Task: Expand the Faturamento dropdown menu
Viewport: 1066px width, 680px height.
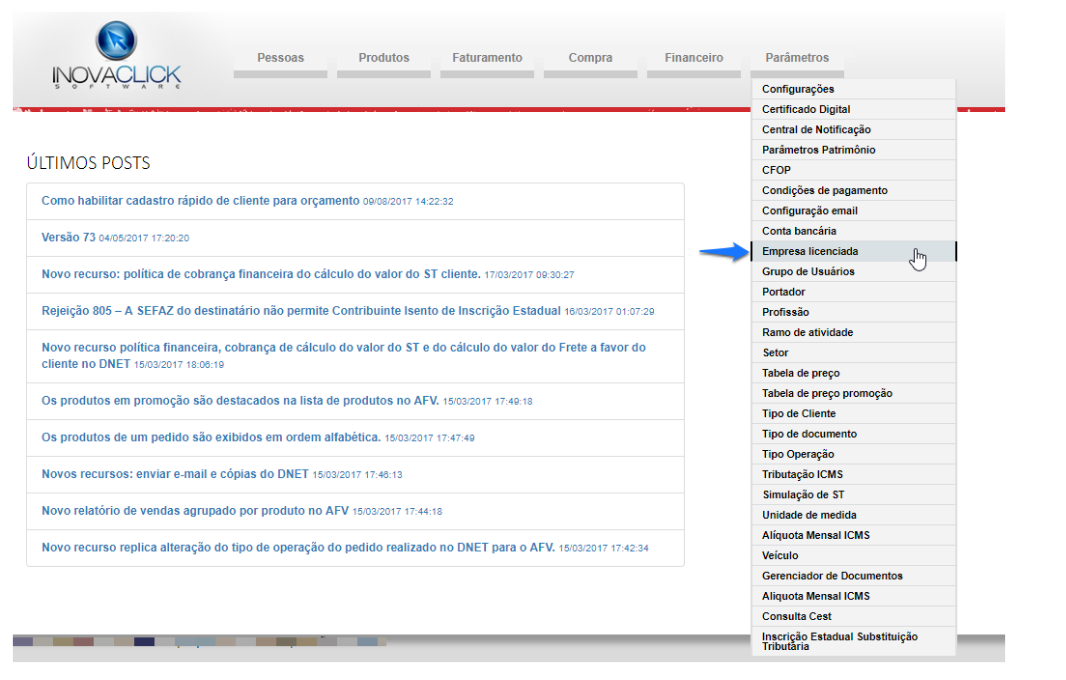Action: point(487,58)
